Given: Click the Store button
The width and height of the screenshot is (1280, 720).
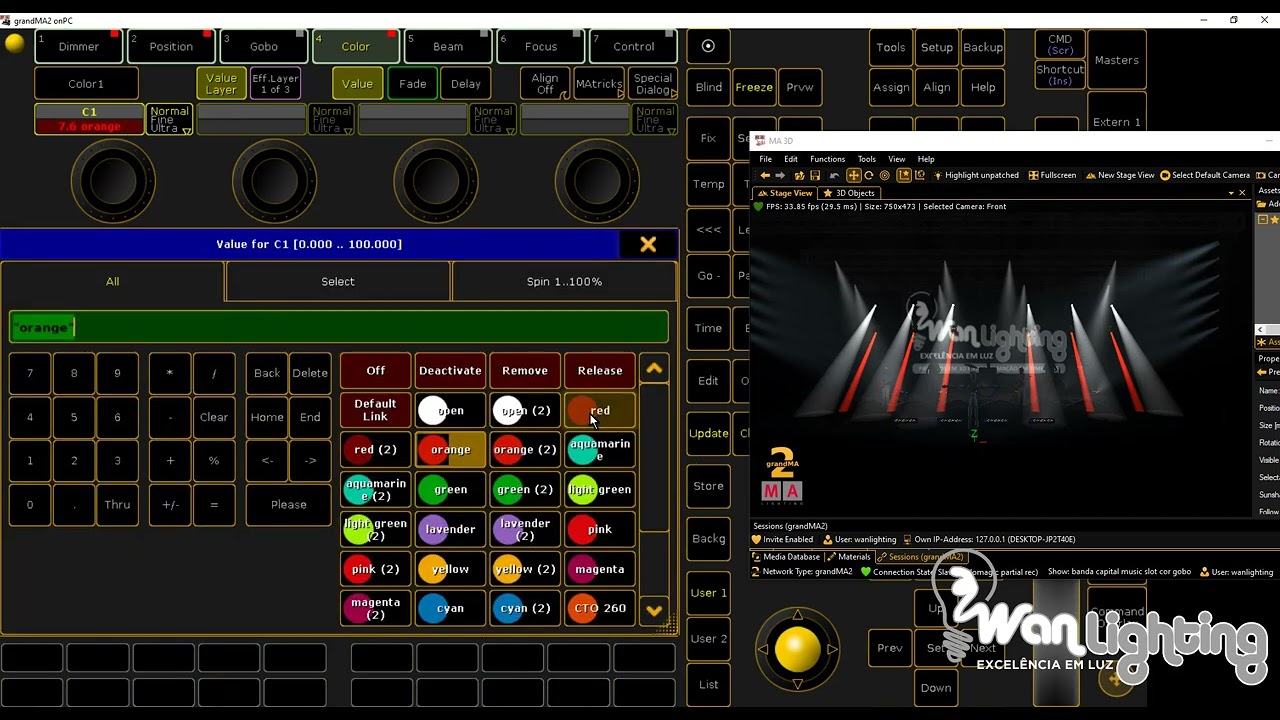Looking at the screenshot, I should [709, 486].
